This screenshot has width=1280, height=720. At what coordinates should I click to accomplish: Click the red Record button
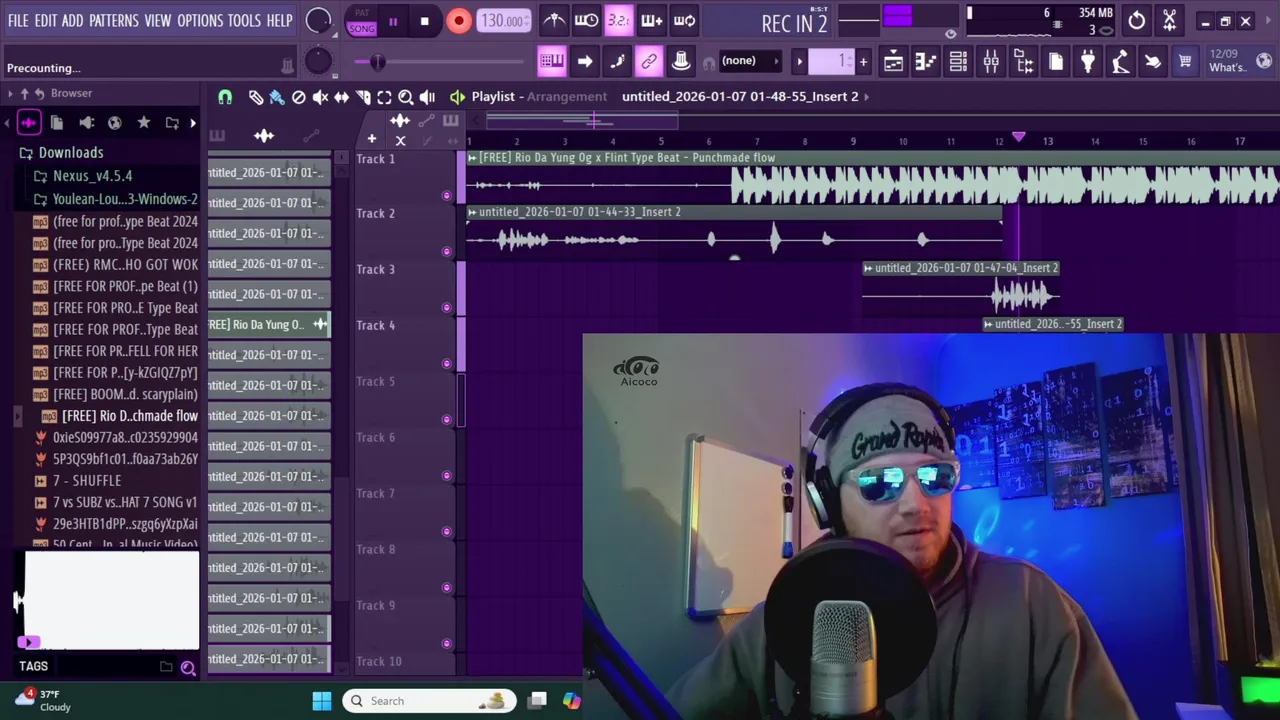458,21
